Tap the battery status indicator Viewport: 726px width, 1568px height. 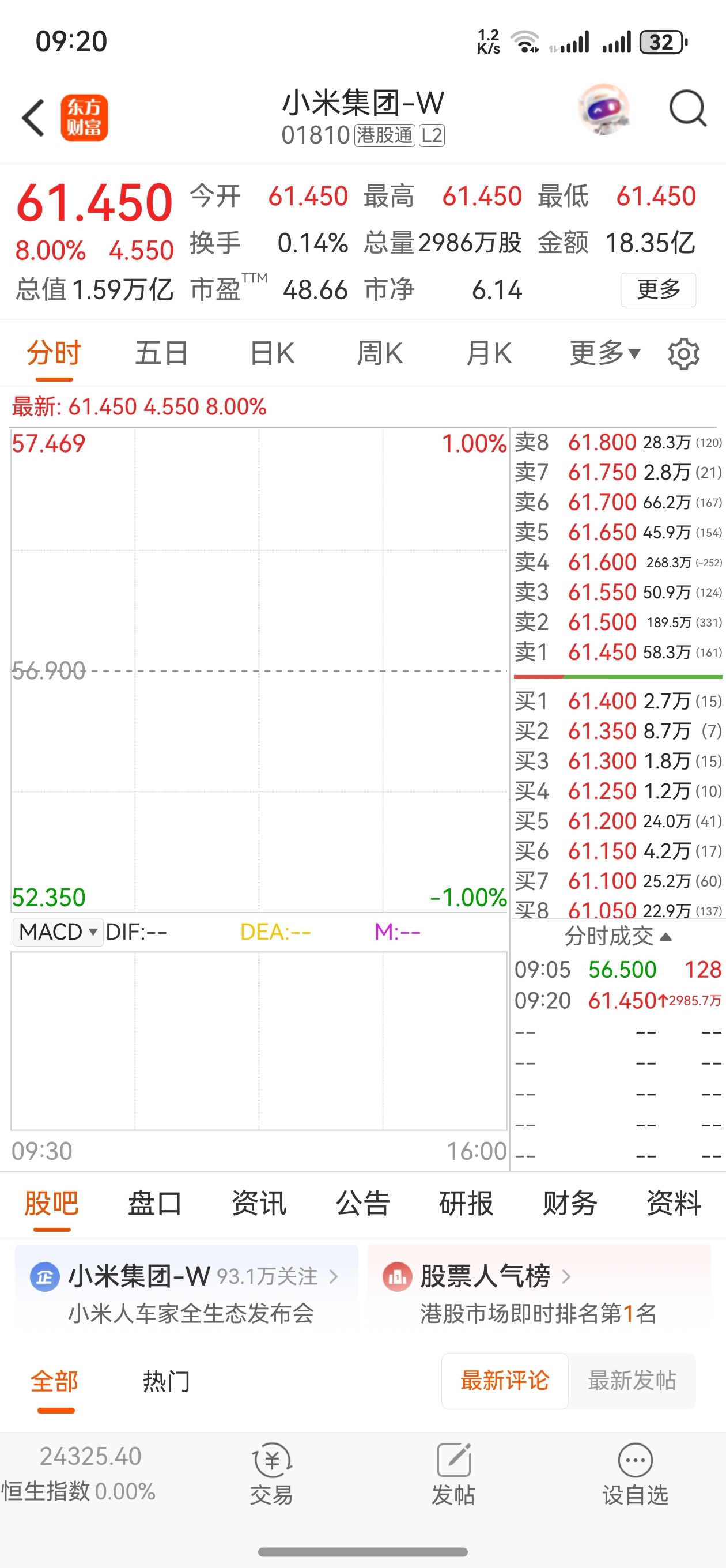click(x=663, y=42)
